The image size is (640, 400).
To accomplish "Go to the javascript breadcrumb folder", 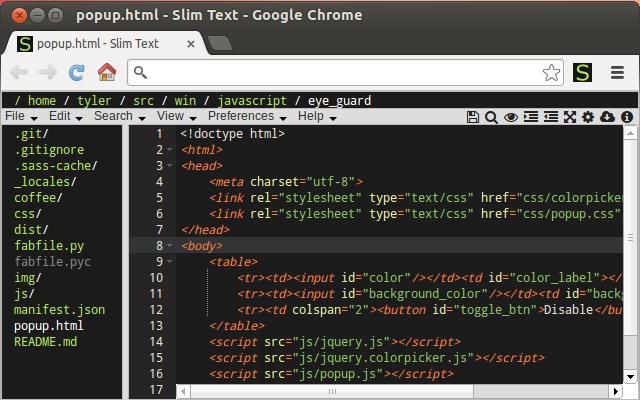I will (252, 100).
